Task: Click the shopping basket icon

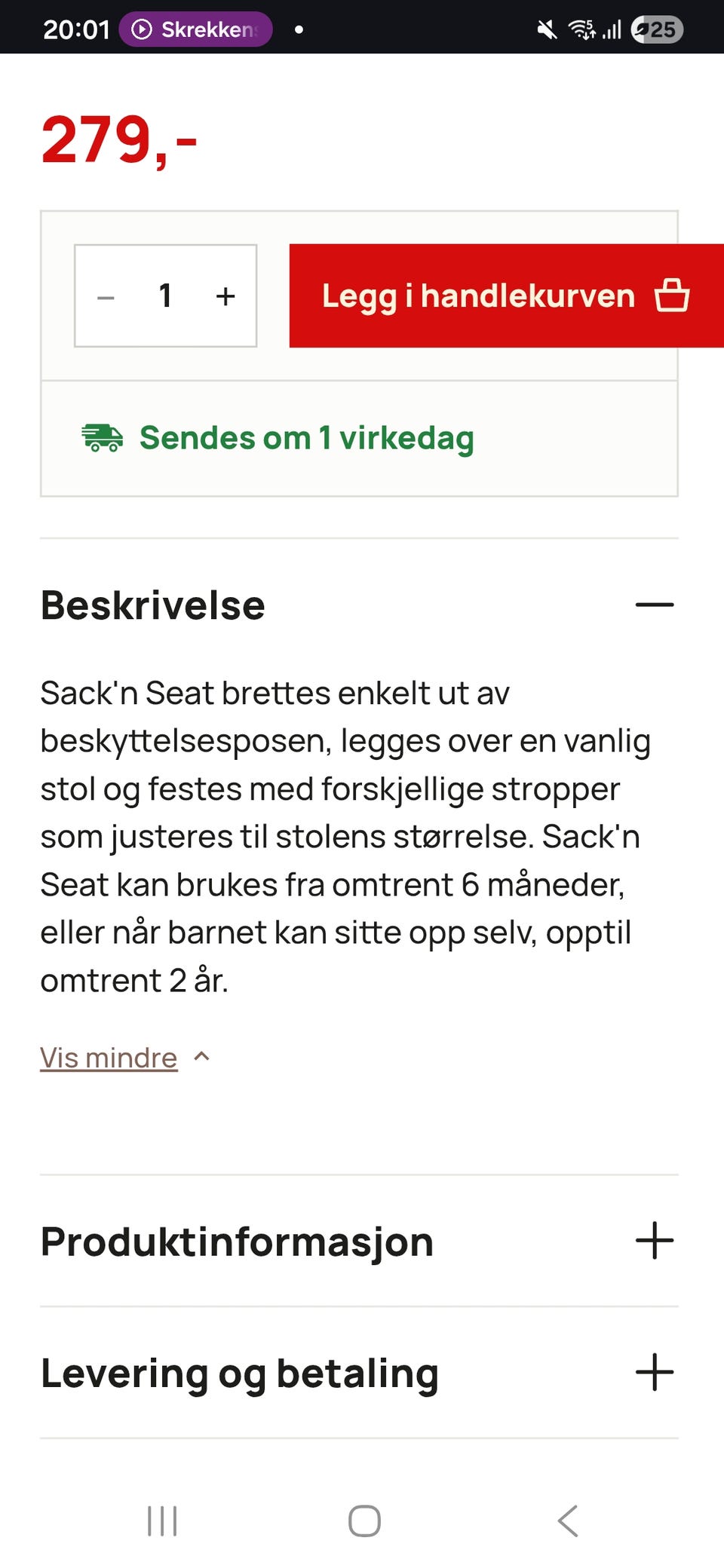Action: [x=673, y=296]
